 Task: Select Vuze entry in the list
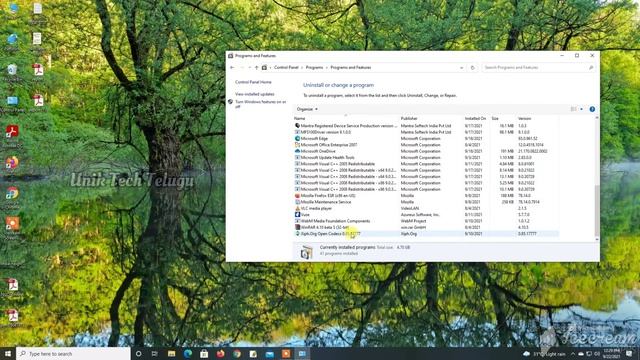pos(426,214)
